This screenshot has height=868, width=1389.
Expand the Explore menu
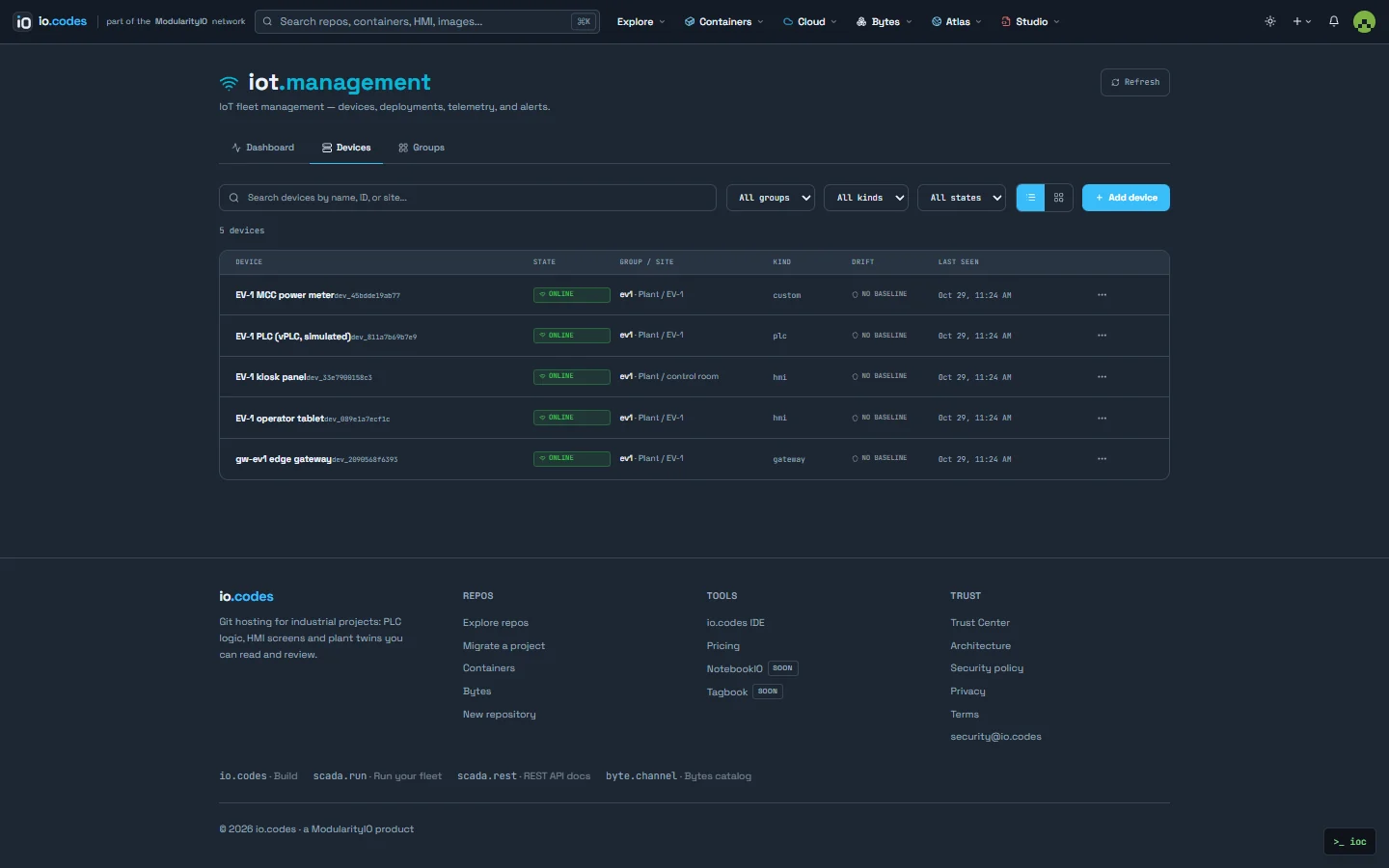pyautogui.click(x=640, y=21)
